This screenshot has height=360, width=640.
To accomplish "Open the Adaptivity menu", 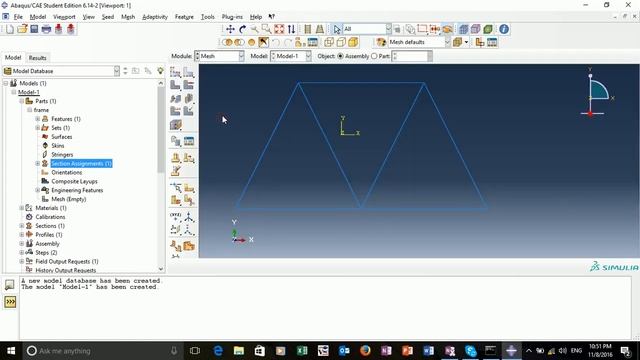I will [x=155, y=17].
